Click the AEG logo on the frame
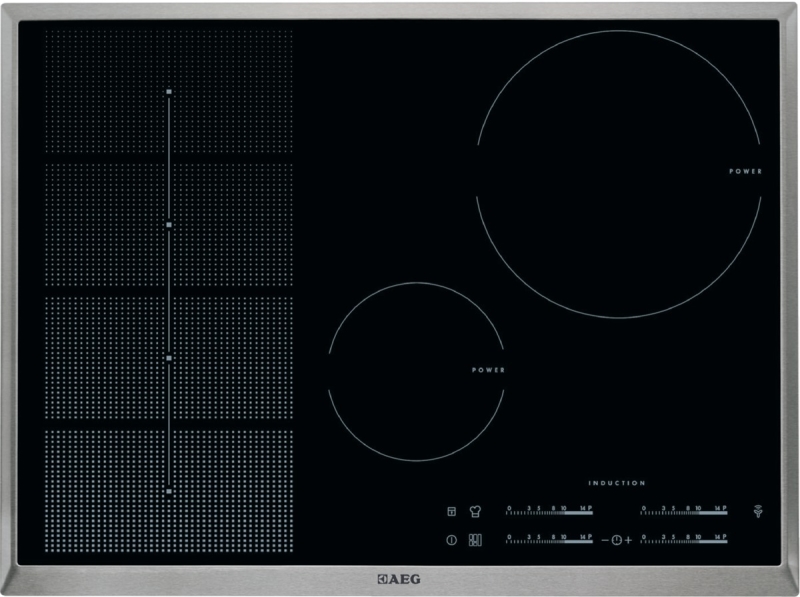The height and width of the screenshot is (597, 800). pos(399,579)
